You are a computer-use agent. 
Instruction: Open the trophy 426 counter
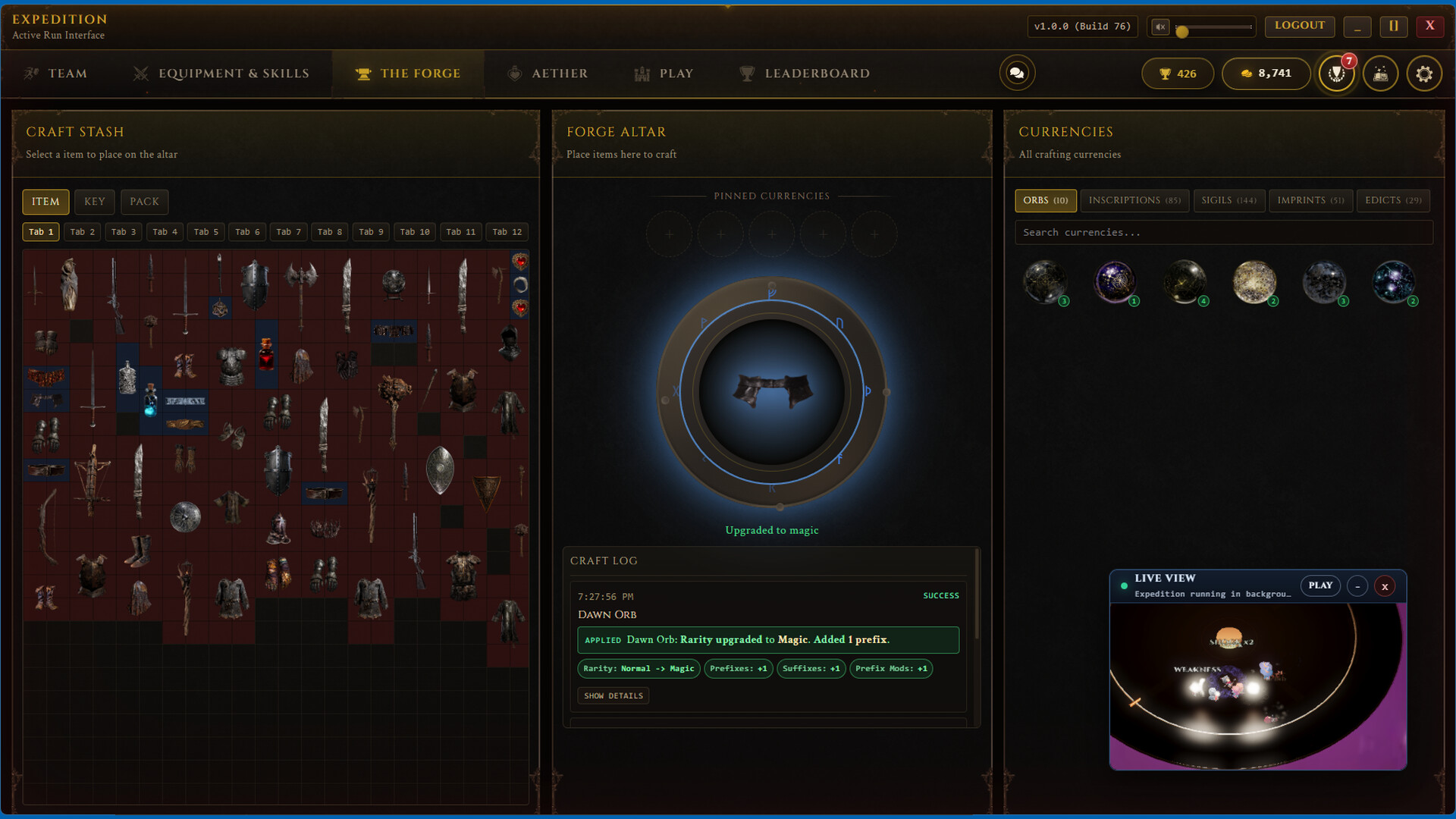point(1178,74)
